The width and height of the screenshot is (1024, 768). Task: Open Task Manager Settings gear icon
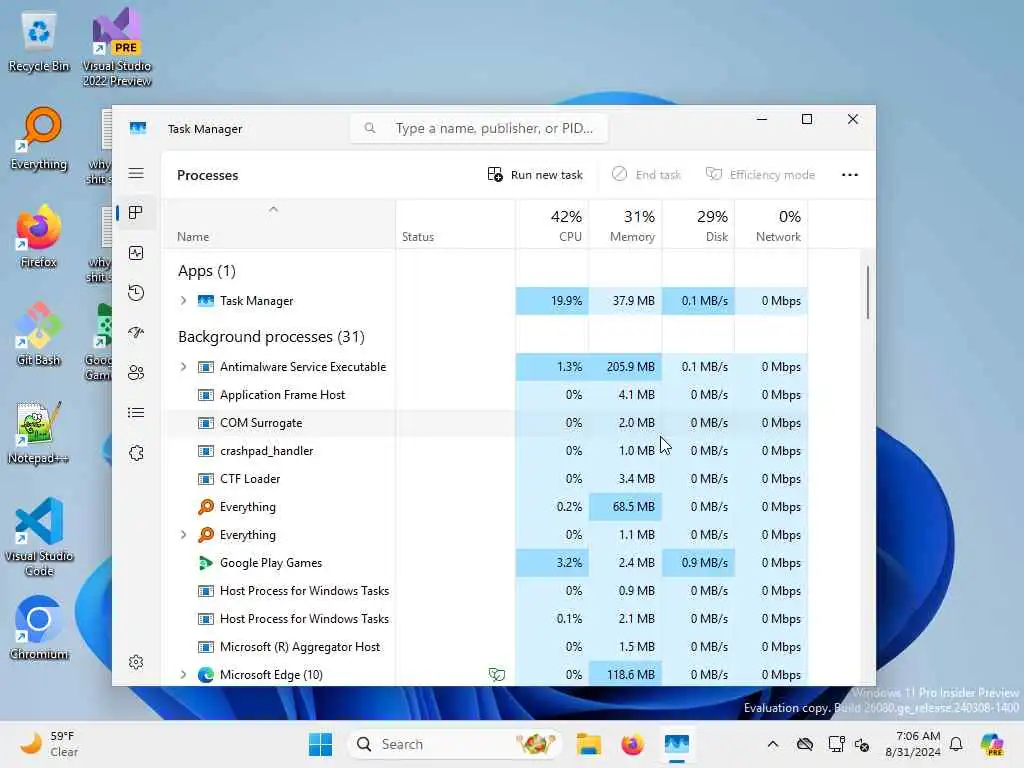(x=136, y=662)
